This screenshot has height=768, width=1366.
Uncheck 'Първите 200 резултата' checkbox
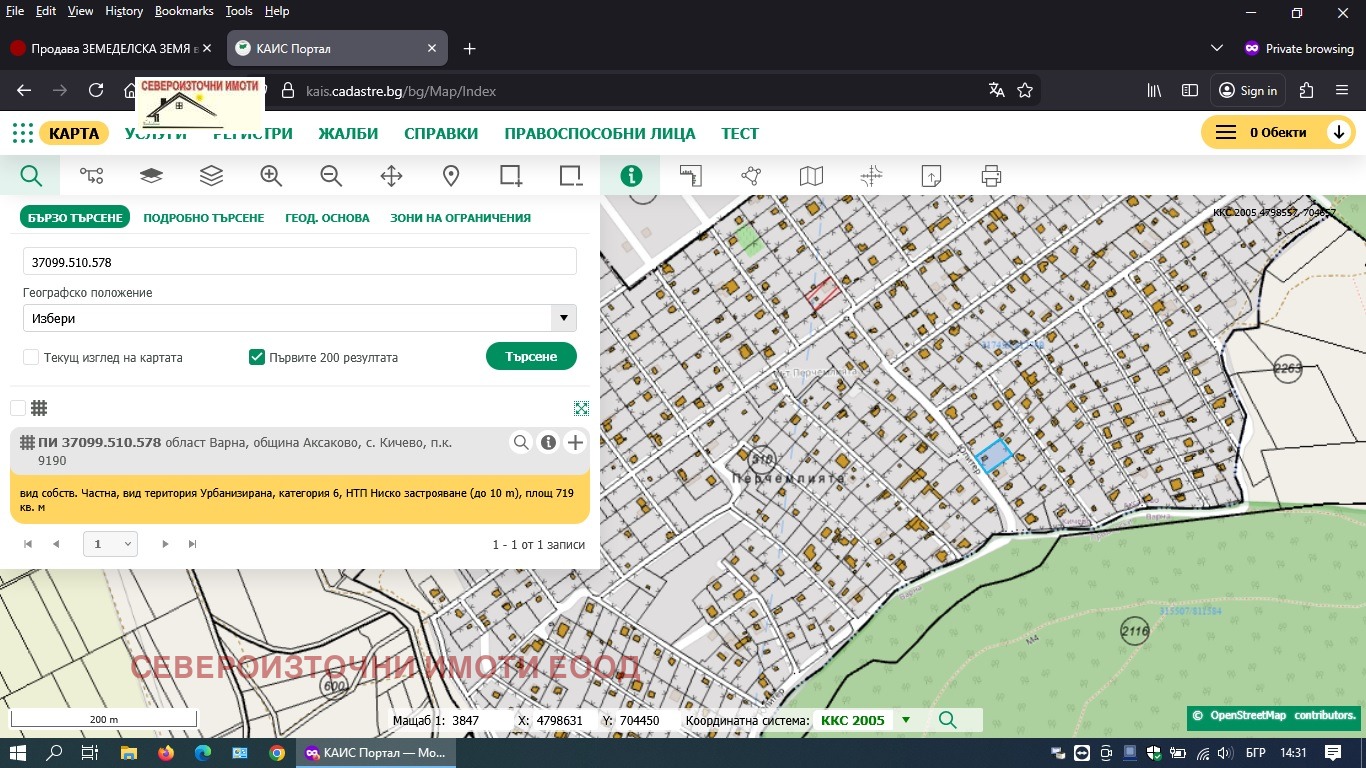257,357
